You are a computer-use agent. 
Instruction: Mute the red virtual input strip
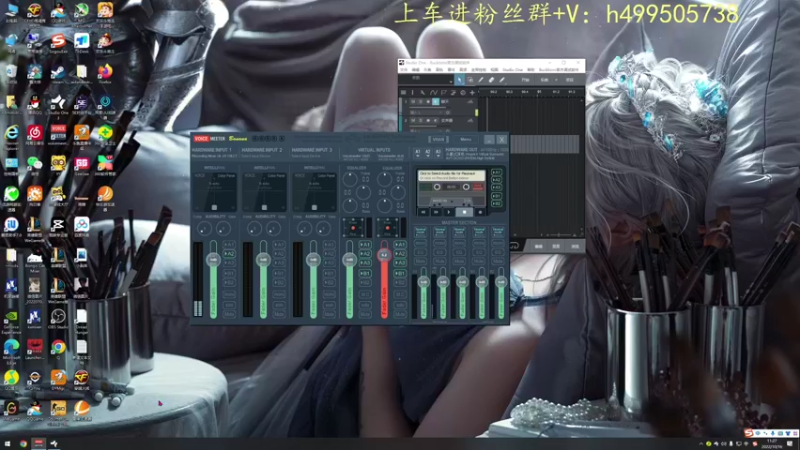tap(400, 314)
